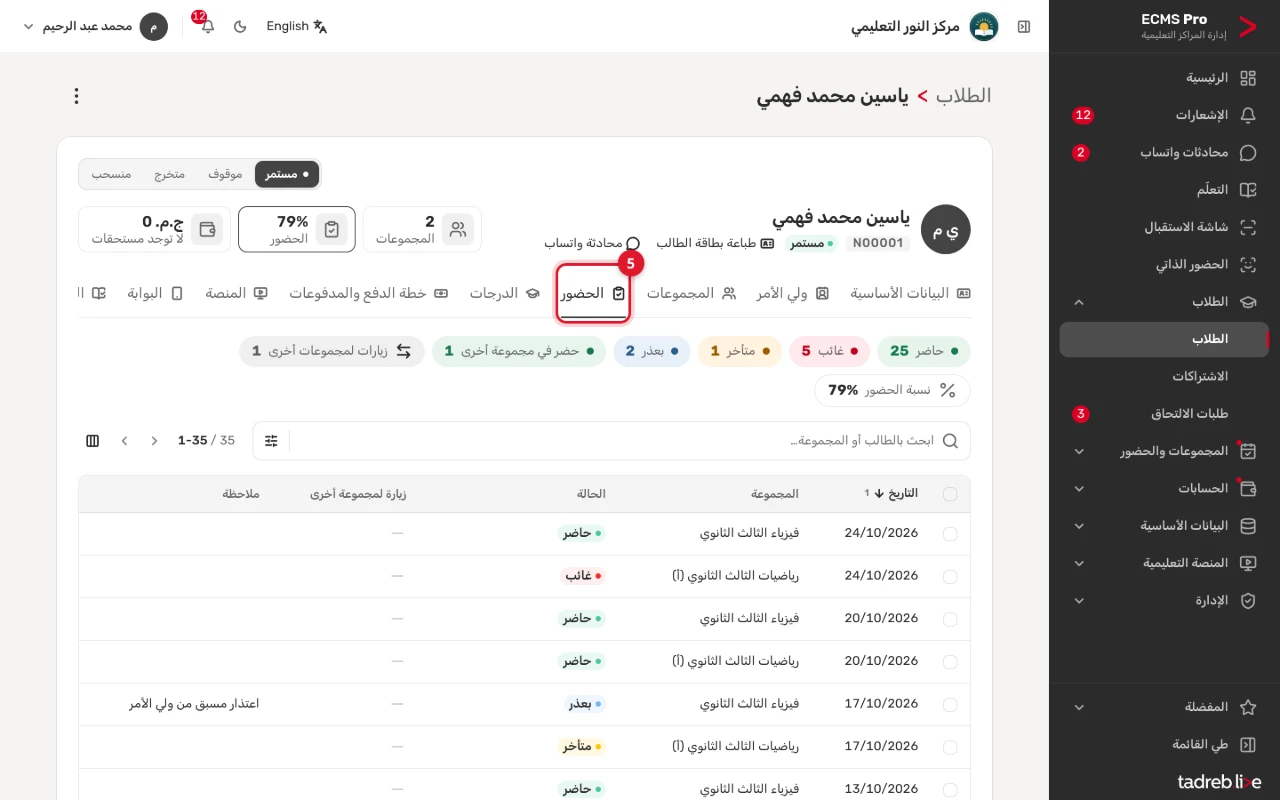Click the 0 ج.م. dues wallet card
1280x800 pixels.
[x=154, y=229]
